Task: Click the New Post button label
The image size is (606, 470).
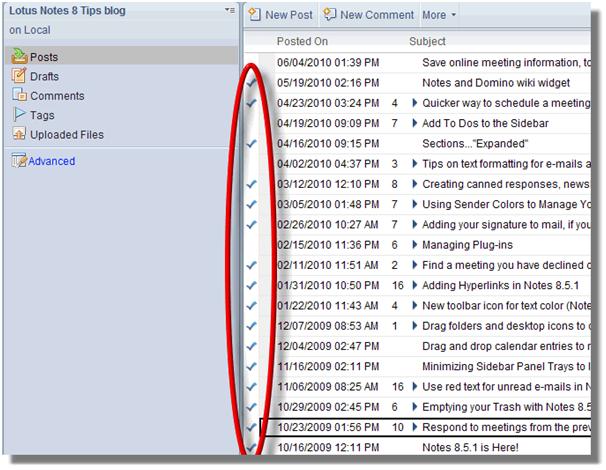Action: coord(289,15)
